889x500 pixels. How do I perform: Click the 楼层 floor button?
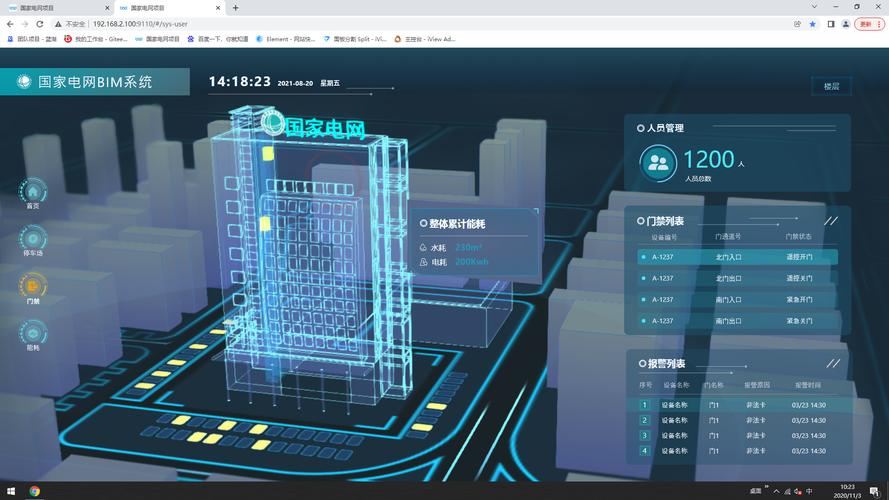pyautogui.click(x=831, y=86)
